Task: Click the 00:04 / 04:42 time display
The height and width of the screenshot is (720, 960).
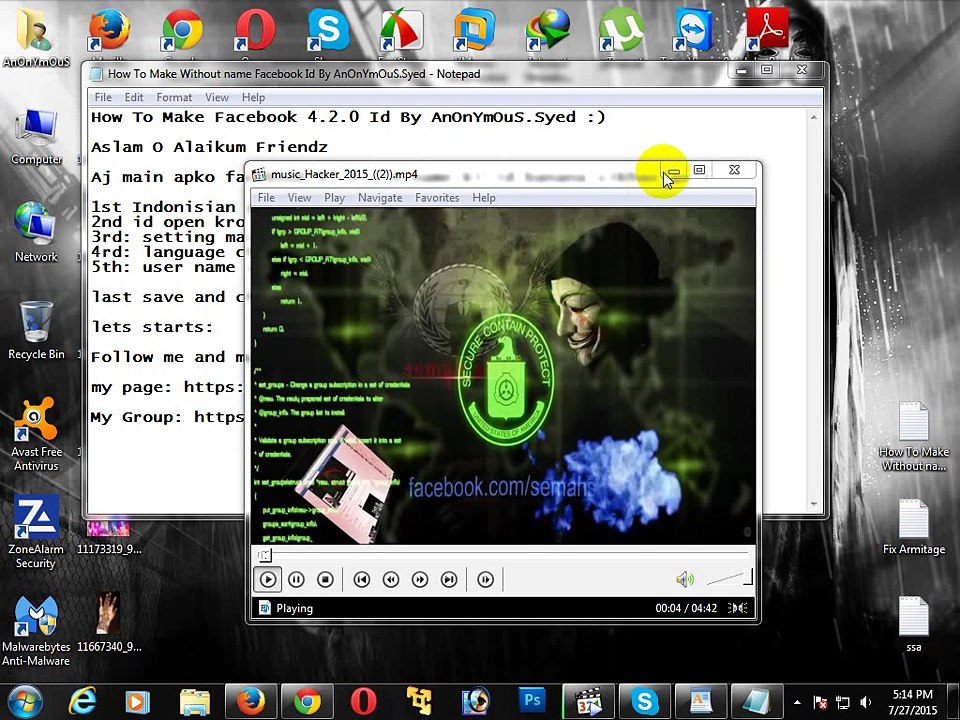Action: tap(686, 609)
